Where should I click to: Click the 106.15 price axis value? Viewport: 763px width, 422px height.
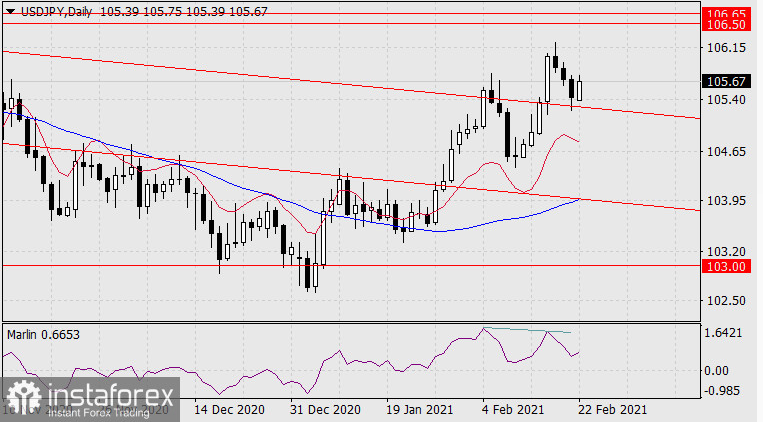click(x=726, y=48)
